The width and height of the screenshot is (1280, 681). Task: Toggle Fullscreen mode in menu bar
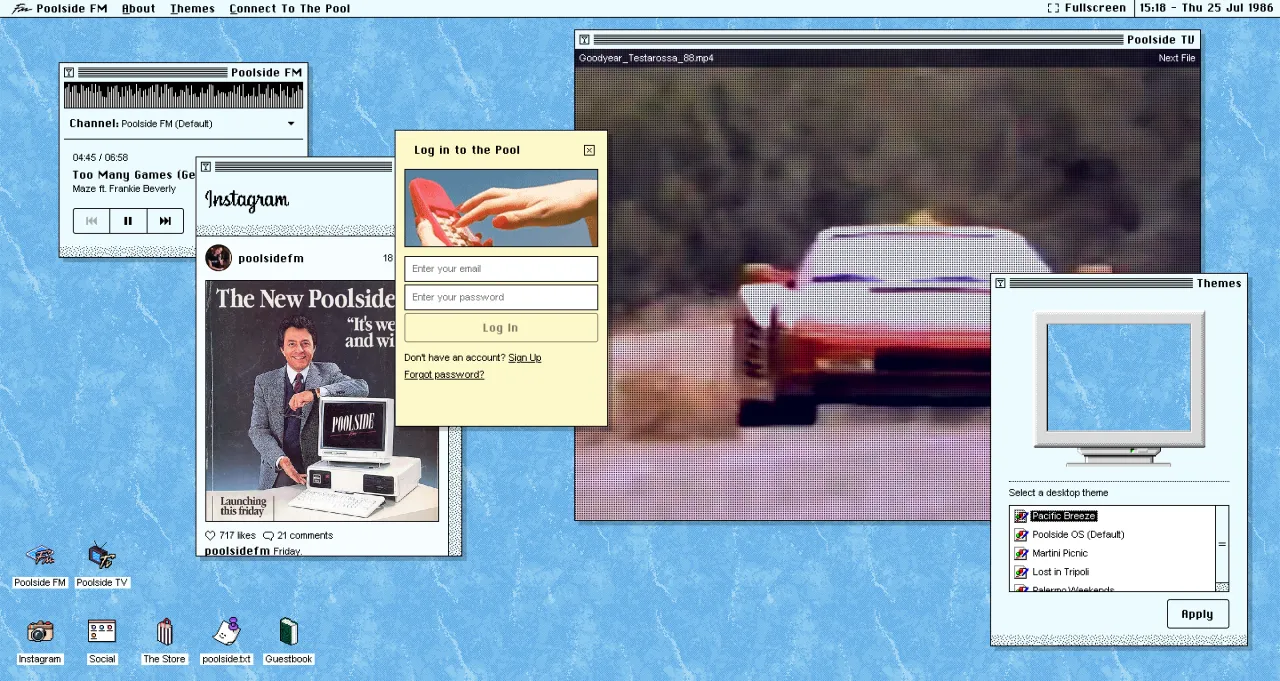[x=1086, y=8]
